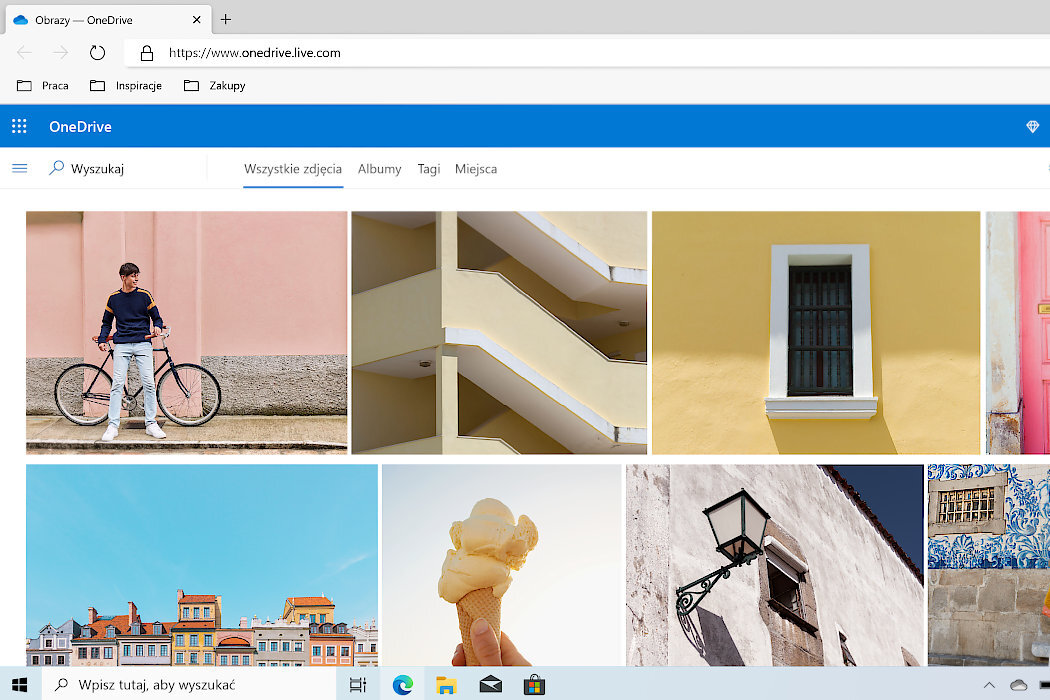The image size is (1050, 700).
Task: Show hidden system tray icons
Action: click(x=989, y=685)
